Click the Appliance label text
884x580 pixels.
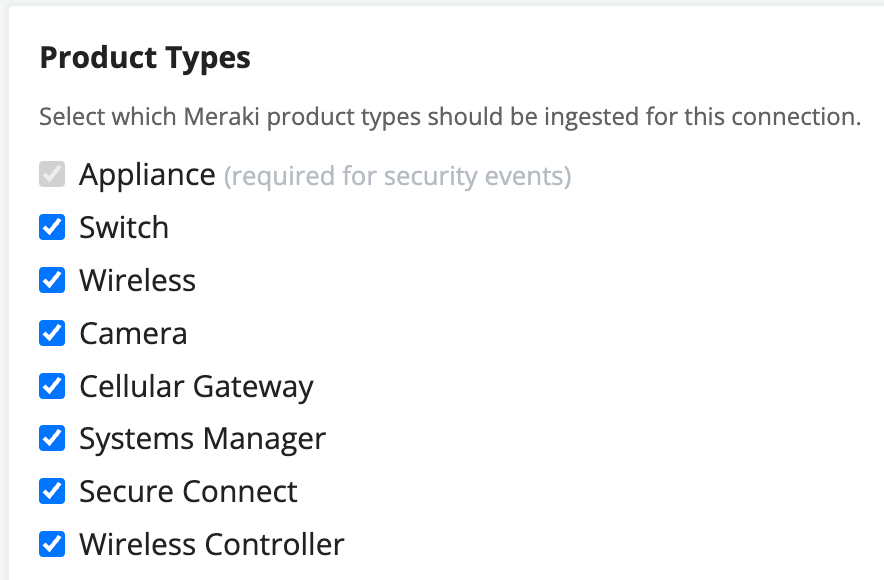tap(147, 176)
